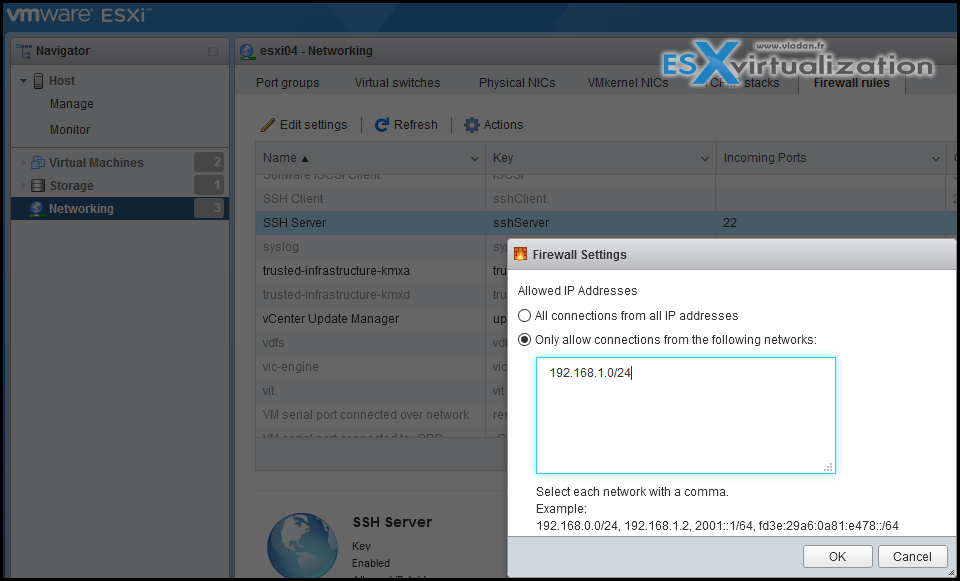
Task: Select Only allow connections from following networks
Action: pyautogui.click(x=524, y=340)
